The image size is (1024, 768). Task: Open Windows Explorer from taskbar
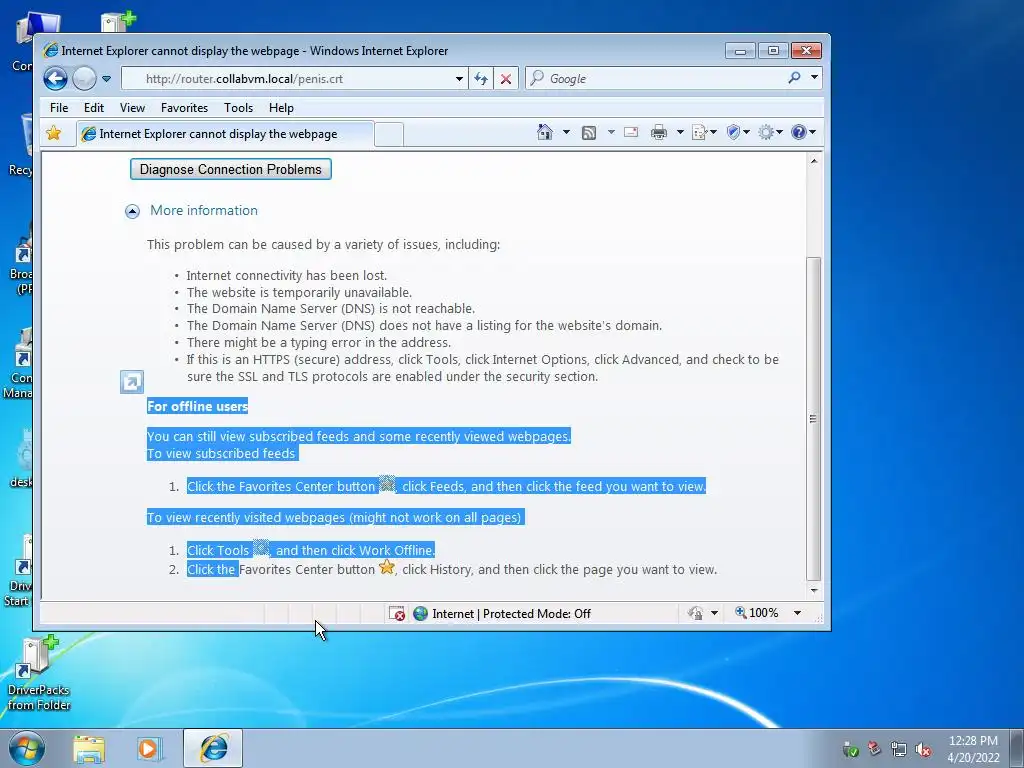point(89,749)
